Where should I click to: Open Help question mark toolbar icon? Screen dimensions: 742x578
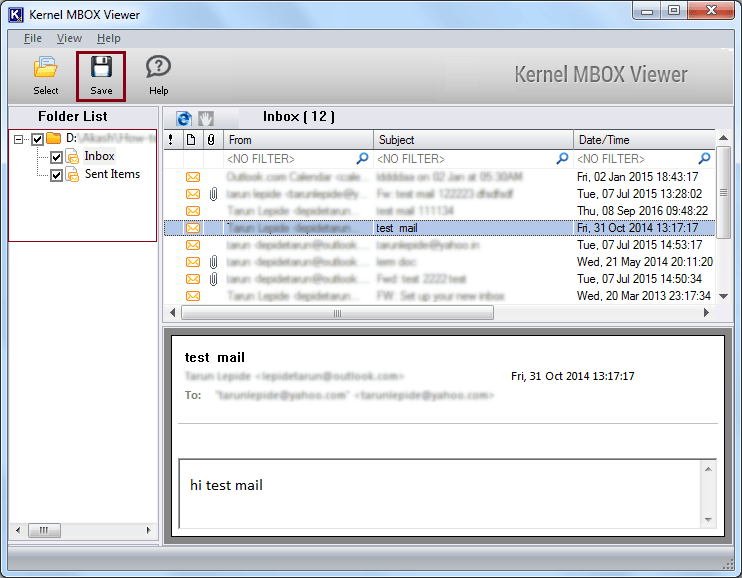(x=158, y=67)
